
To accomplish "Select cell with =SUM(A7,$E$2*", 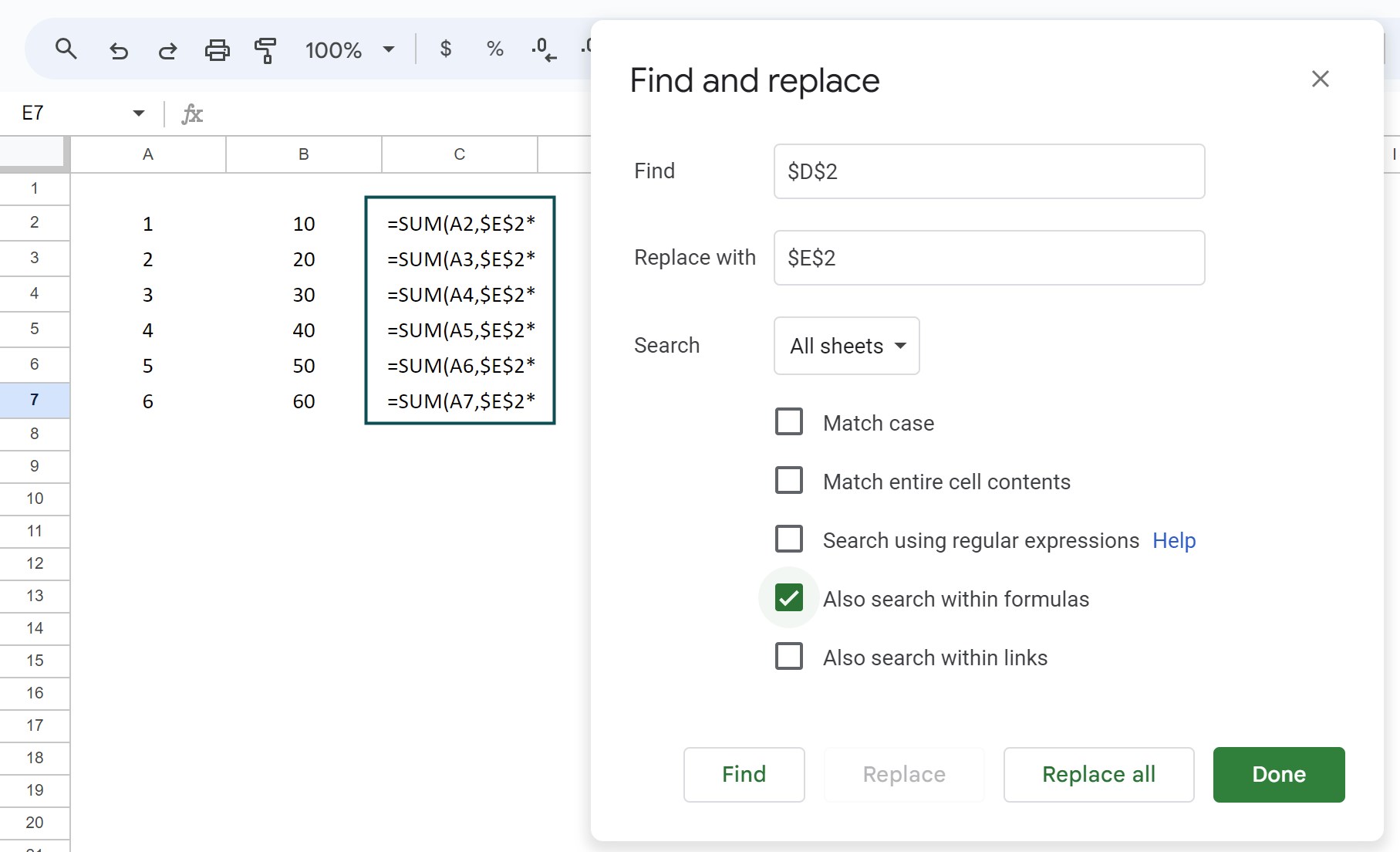I will pyautogui.click(x=460, y=401).
